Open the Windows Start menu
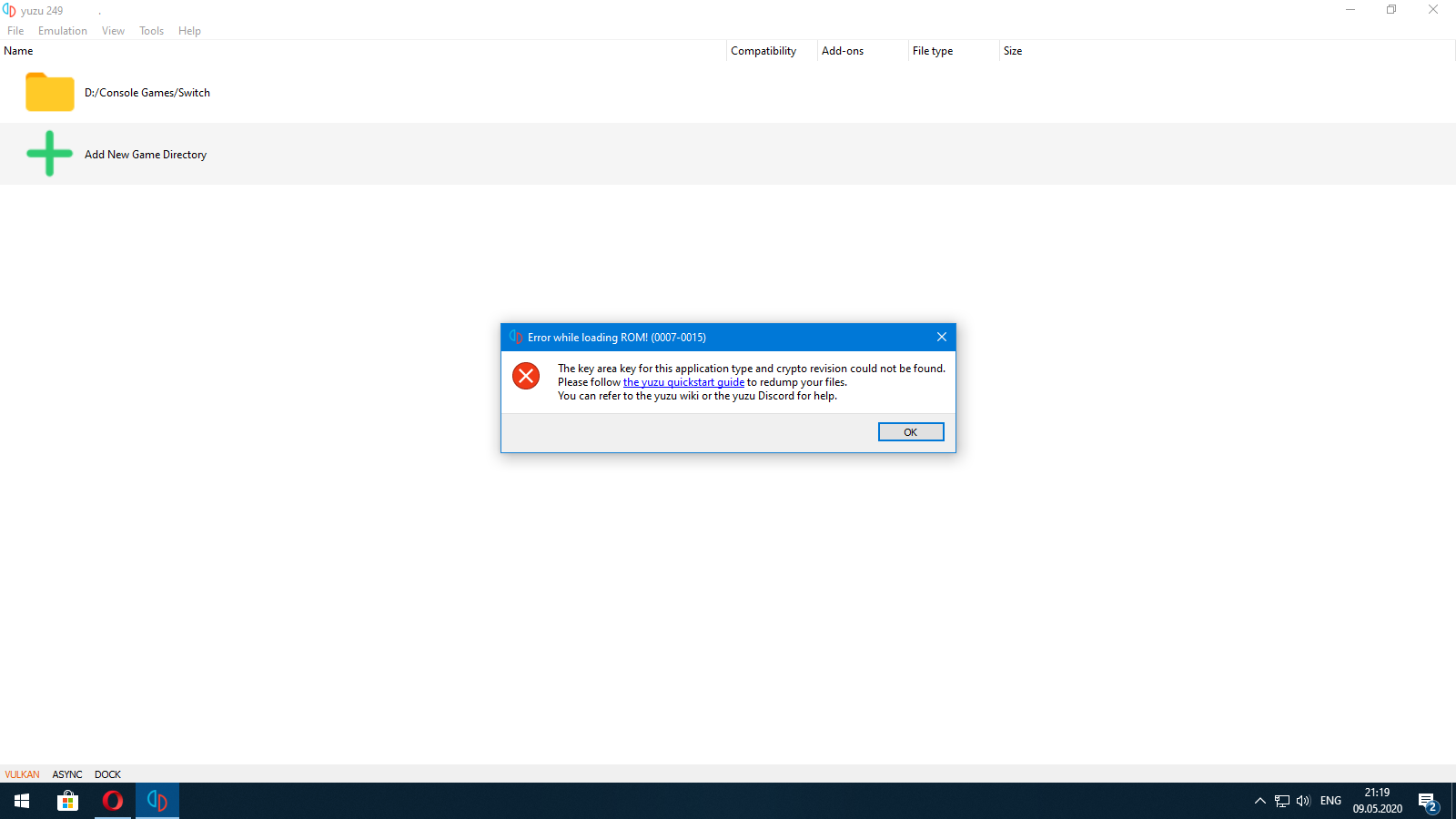 (x=22, y=801)
